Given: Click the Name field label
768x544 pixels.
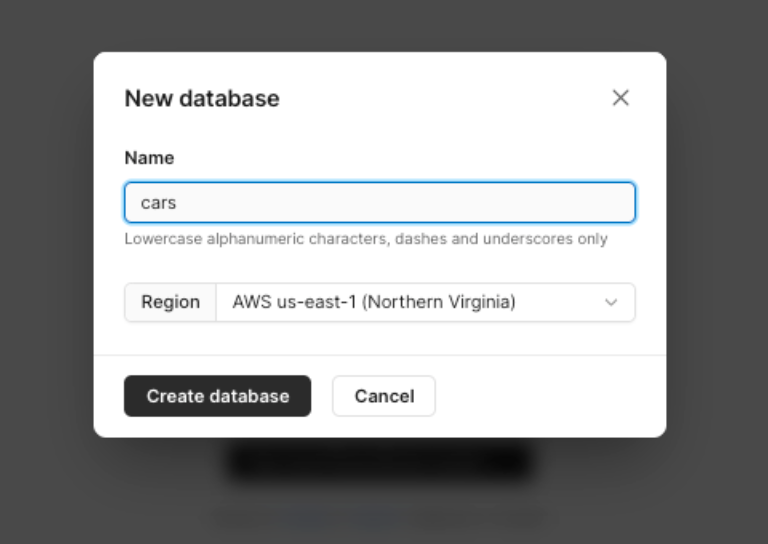Looking at the screenshot, I should (x=149, y=158).
